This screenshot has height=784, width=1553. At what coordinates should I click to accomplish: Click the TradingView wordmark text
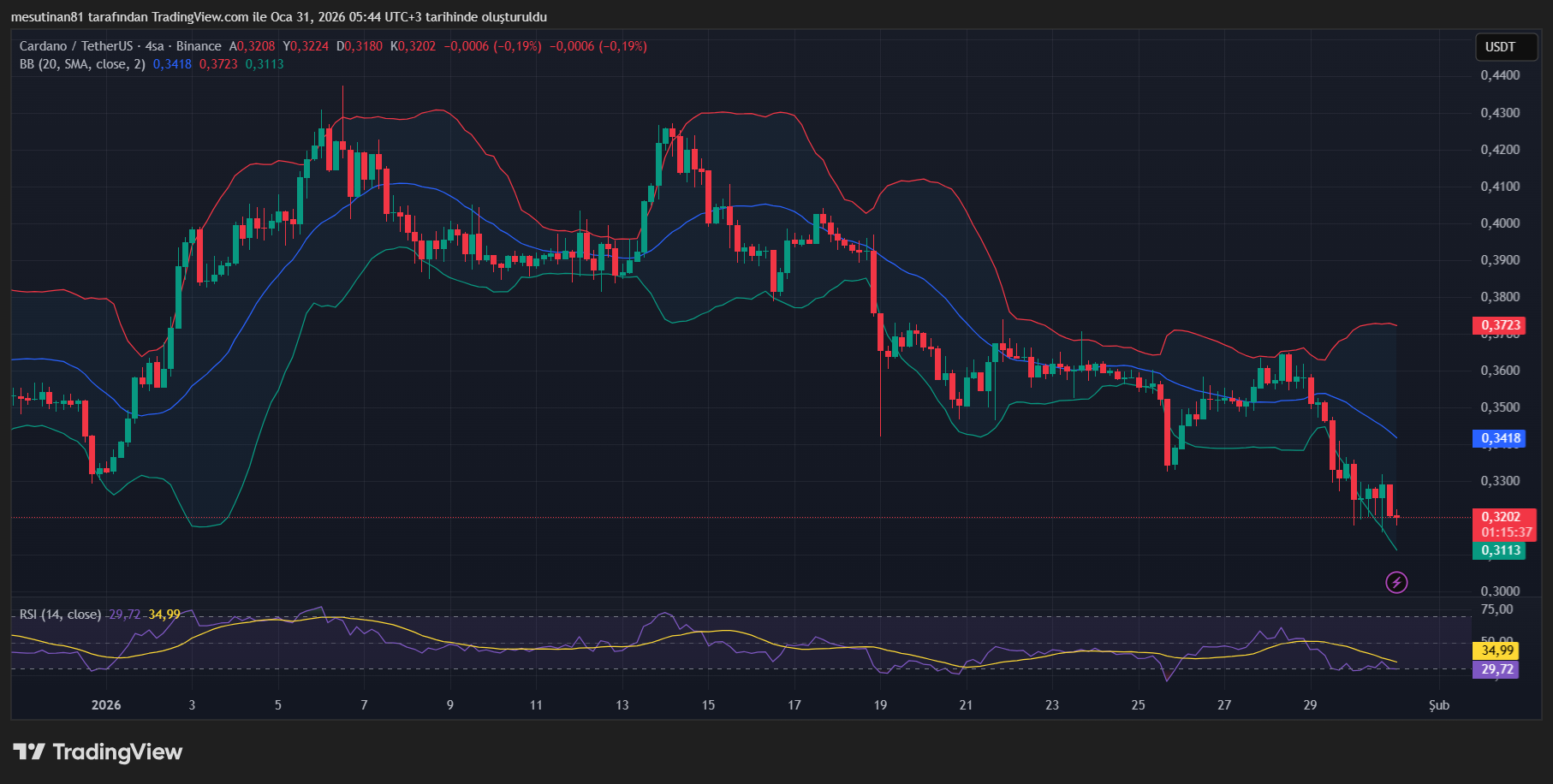[117, 752]
